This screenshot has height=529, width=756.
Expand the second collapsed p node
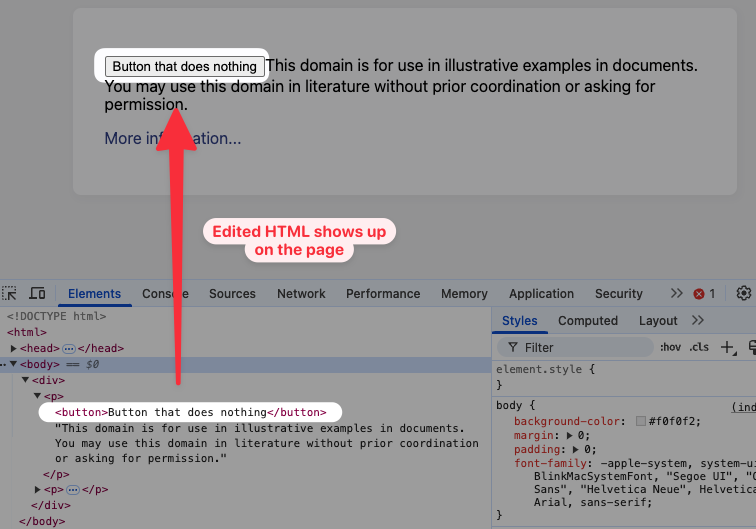[x=38, y=489]
